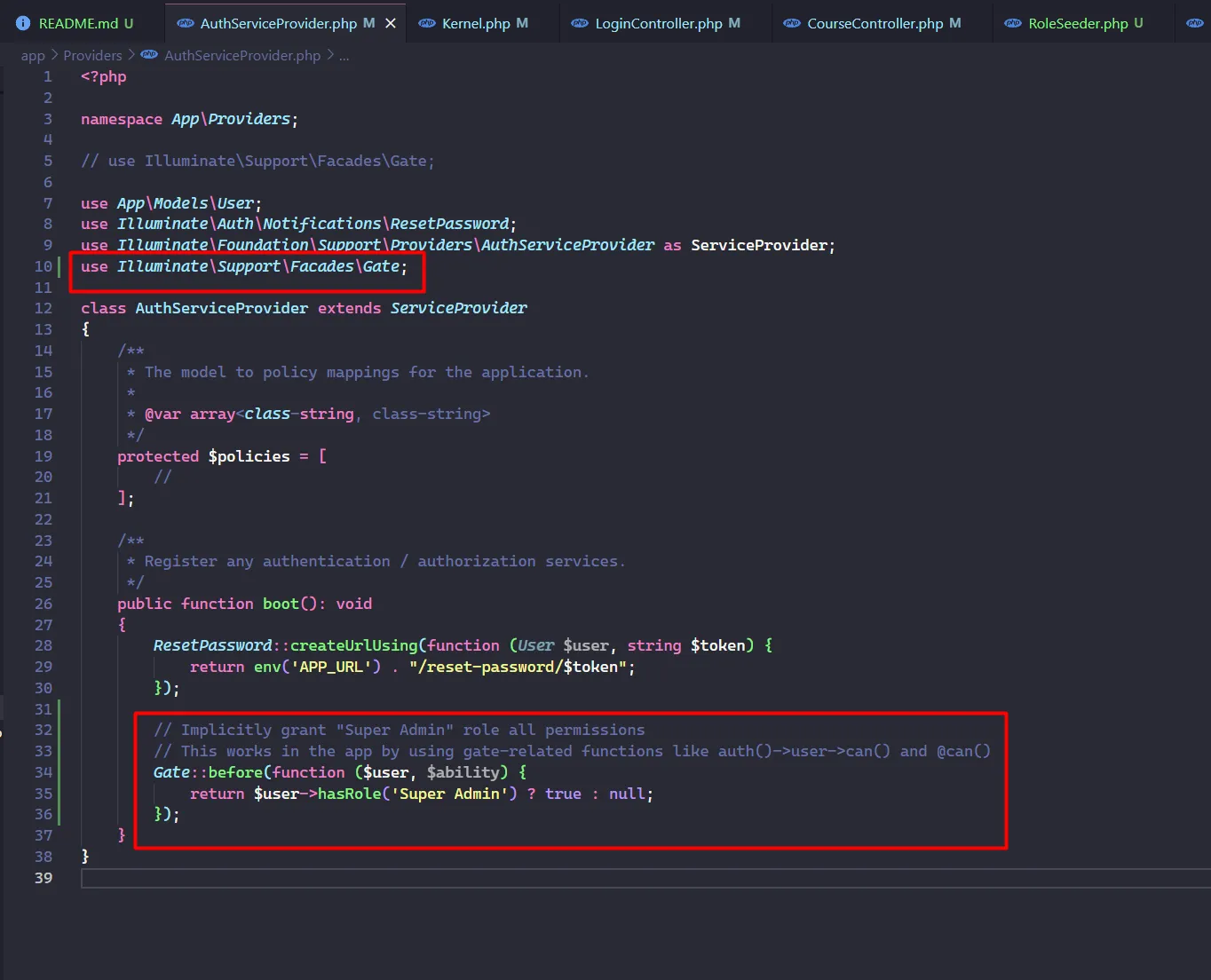Image resolution: width=1211 pixels, height=980 pixels.
Task: Click line number 34 in the gutter
Action: coord(44,772)
